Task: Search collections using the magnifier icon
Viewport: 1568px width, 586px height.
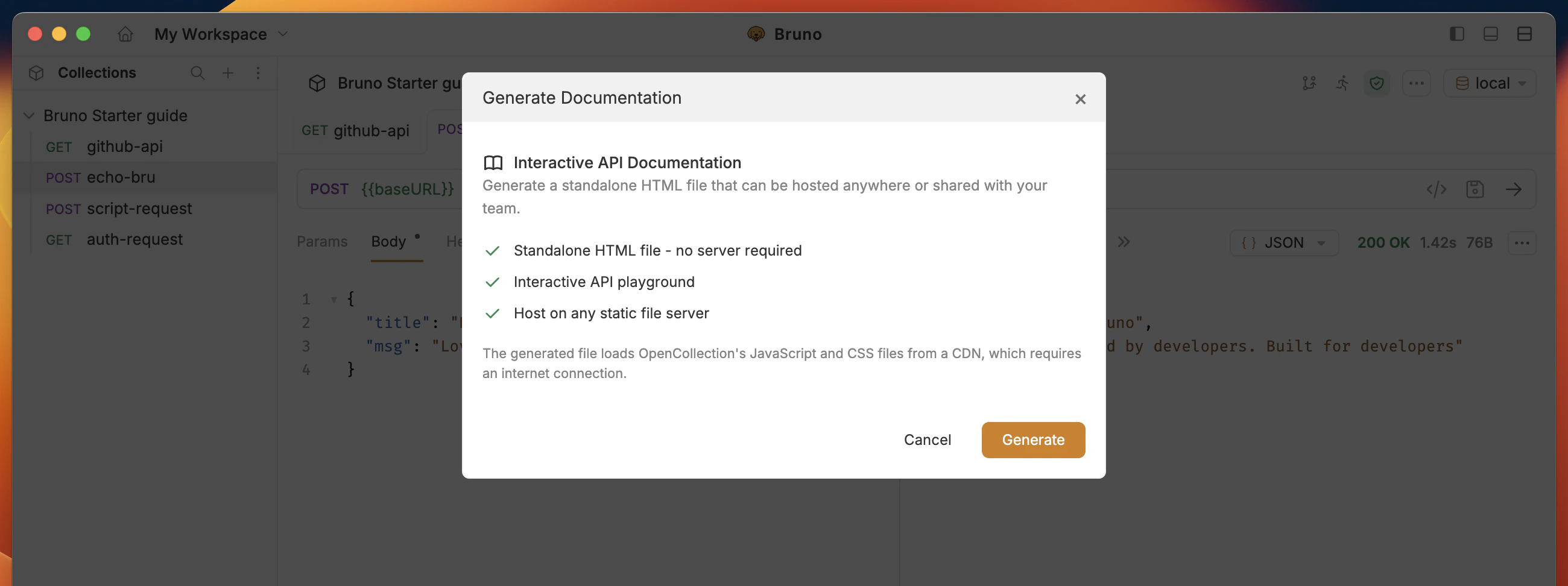Action: (x=197, y=72)
